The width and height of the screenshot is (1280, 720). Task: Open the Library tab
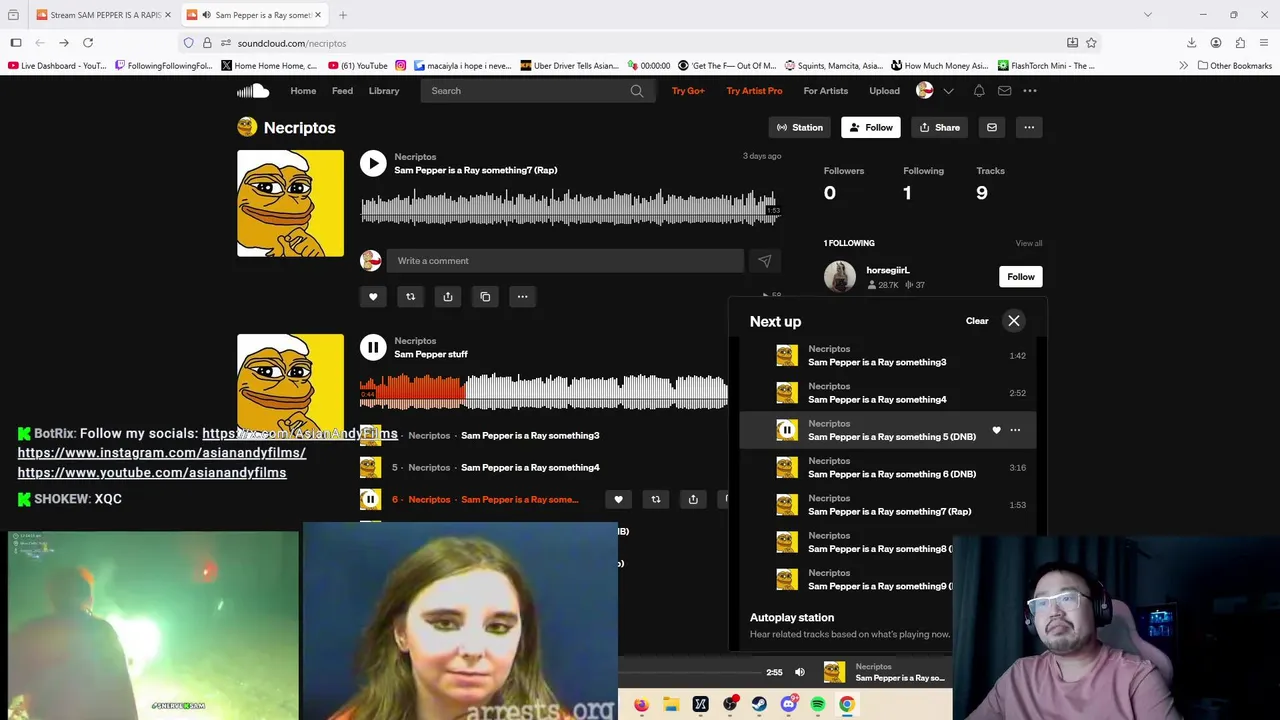383,91
